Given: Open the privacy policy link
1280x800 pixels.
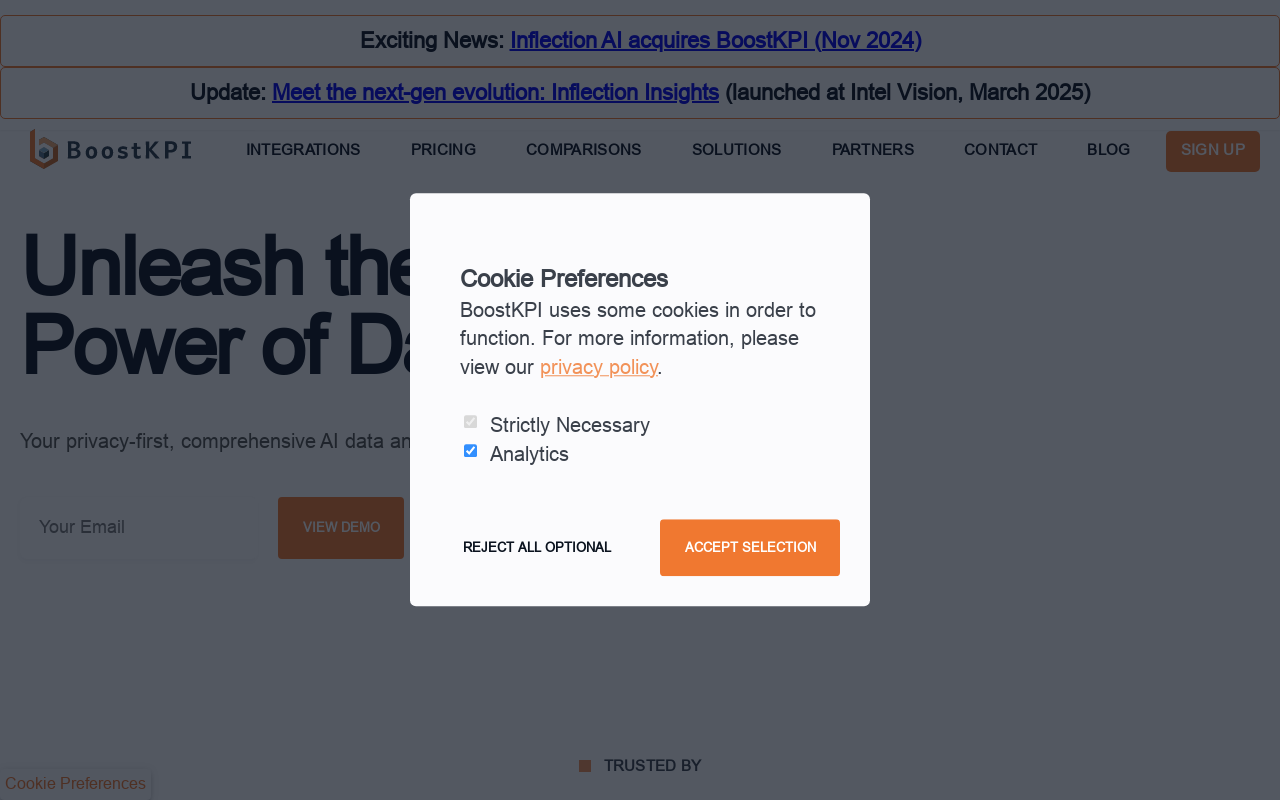Looking at the screenshot, I should tap(599, 367).
